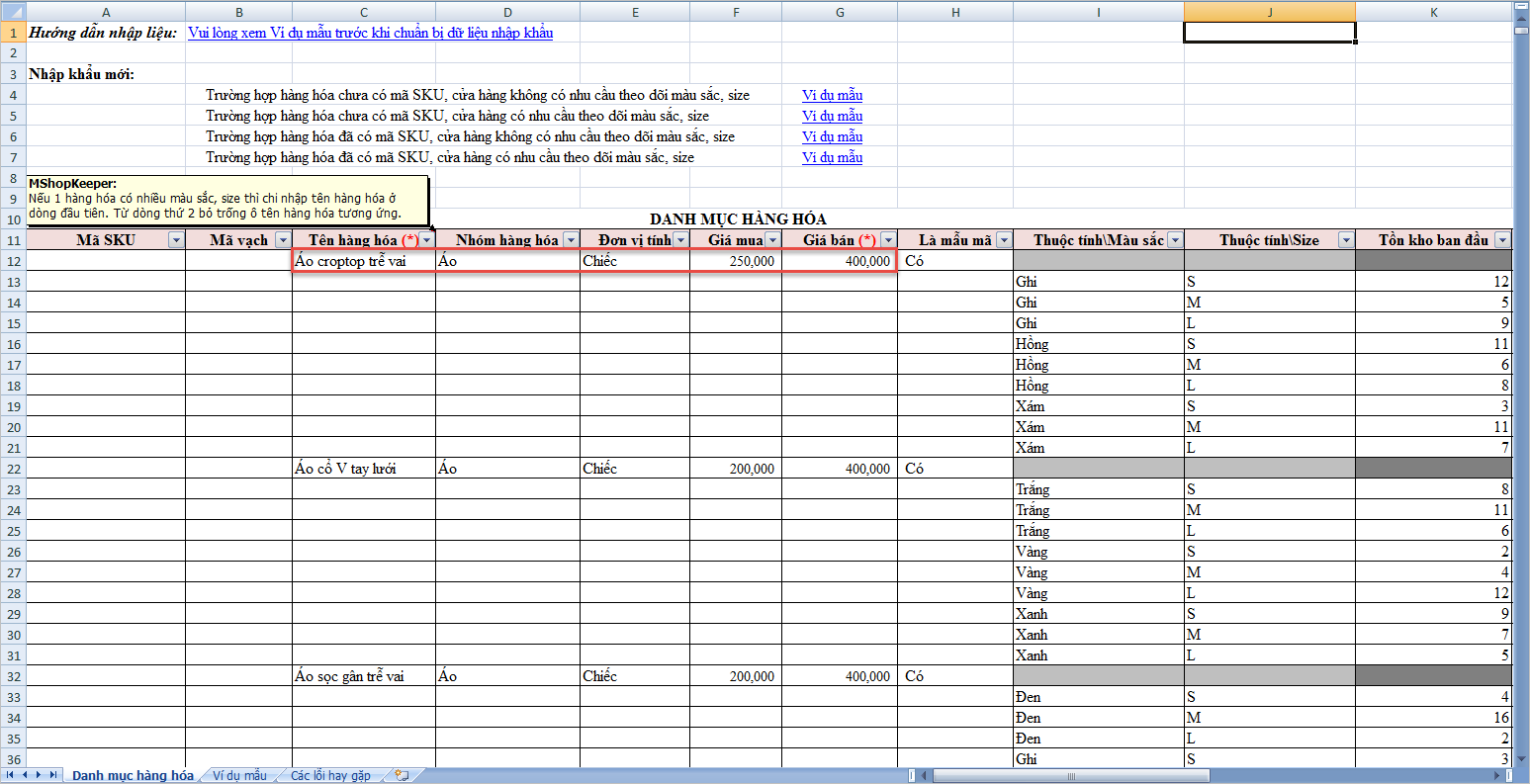The image size is (1530, 784).
Task: Open the Thuộc tính\Size filter dropdown
Action: [x=1345, y=240]
